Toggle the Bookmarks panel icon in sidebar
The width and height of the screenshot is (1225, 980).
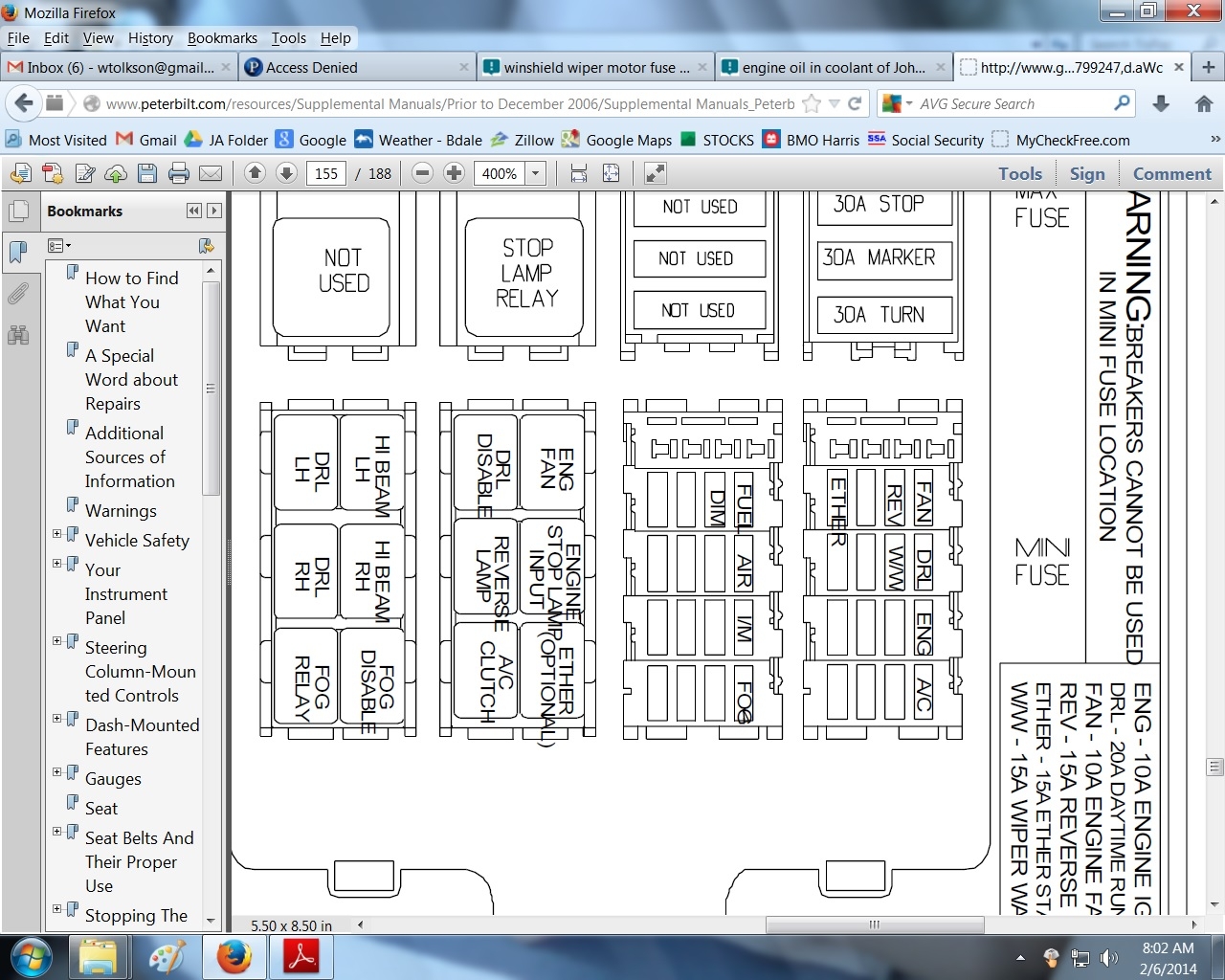(18, 252)
